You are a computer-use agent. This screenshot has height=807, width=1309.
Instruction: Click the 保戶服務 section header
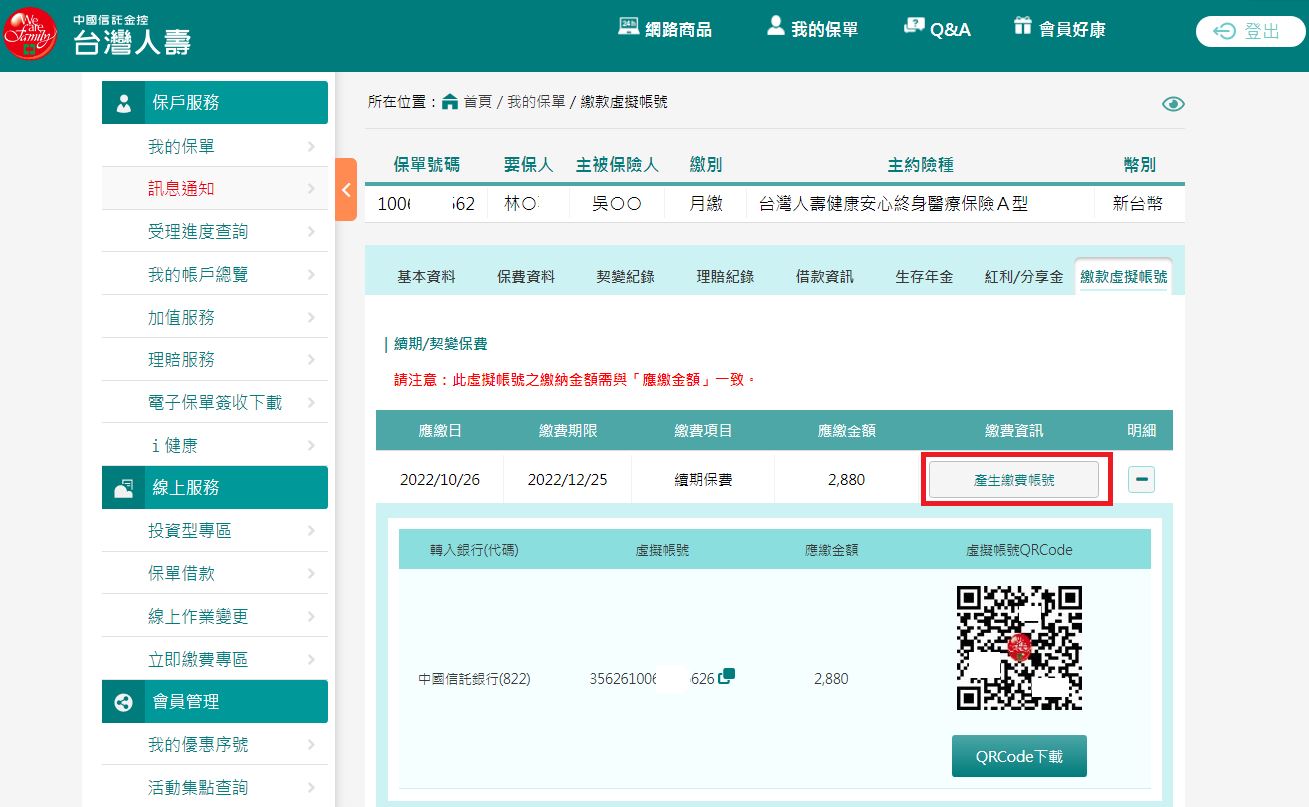click(215, 103)
